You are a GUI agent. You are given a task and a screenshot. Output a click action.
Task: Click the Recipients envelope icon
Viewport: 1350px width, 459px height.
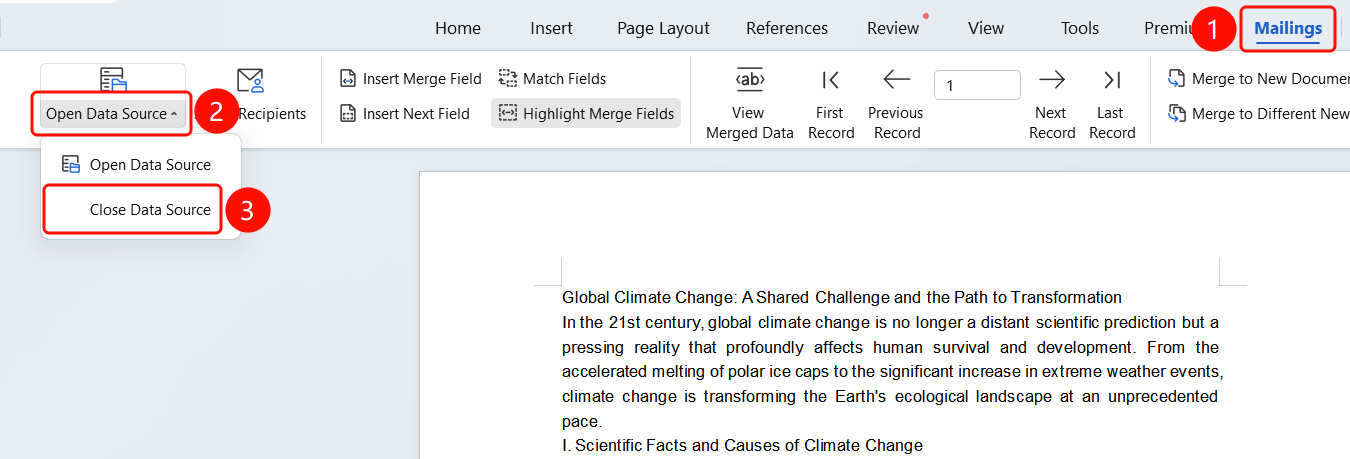(250, 81)
